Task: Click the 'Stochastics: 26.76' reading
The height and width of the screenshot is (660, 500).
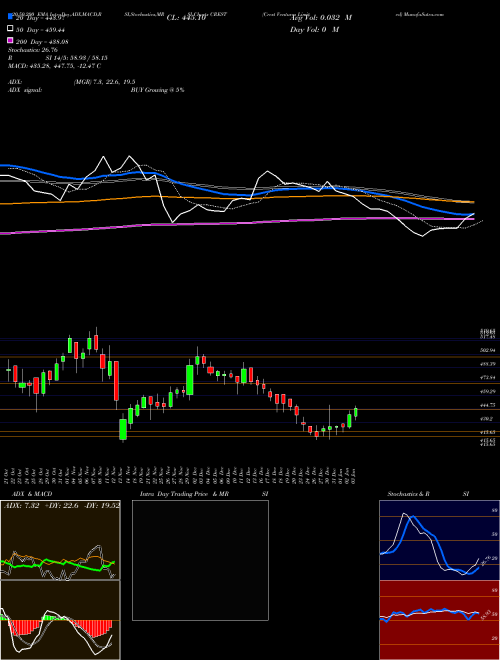Action: 32,50
